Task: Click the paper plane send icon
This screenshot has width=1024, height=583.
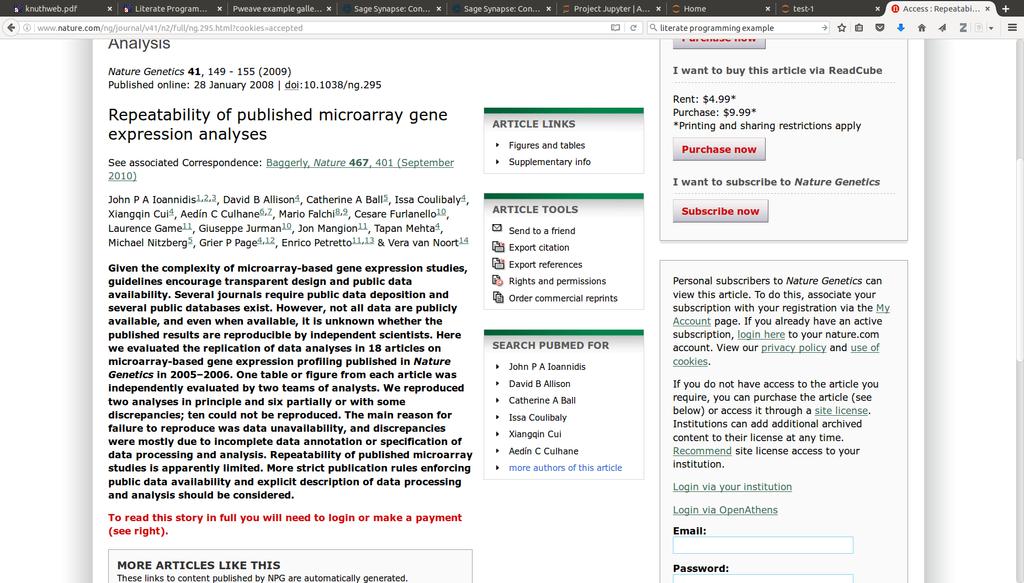Action: pyautogui.click(x=942, y=28)
